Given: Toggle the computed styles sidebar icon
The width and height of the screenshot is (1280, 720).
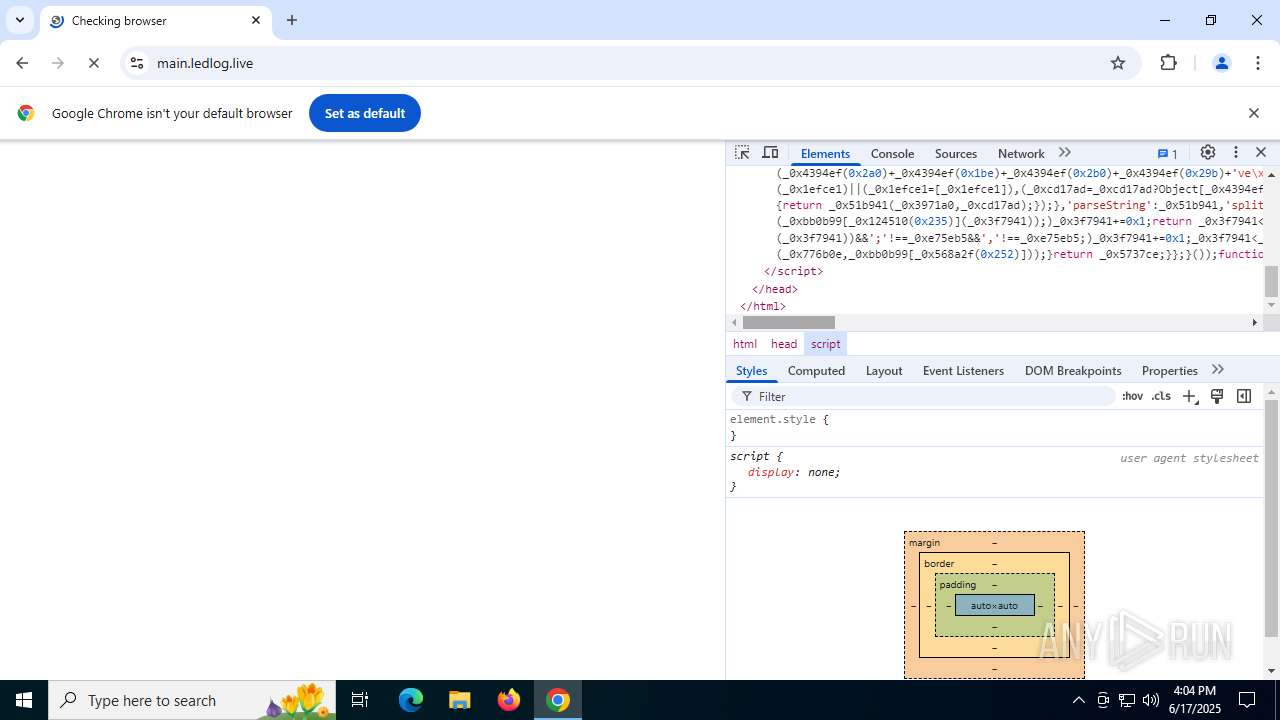Looking at the screenshot, I should tap(1244, 397).
